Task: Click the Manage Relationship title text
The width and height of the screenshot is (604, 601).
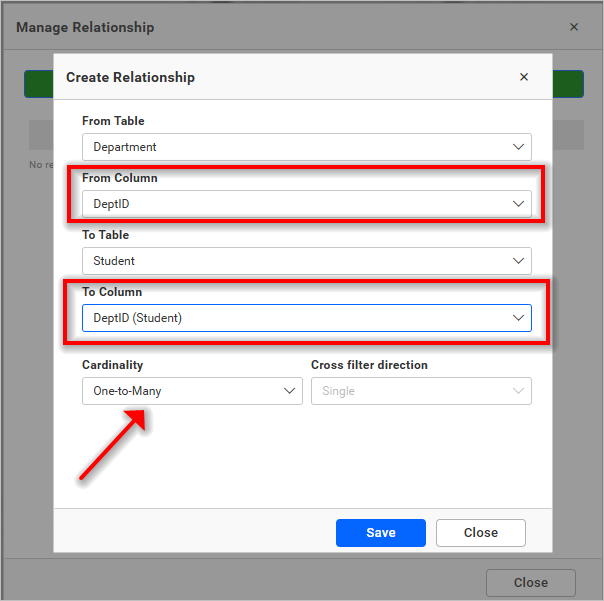Action: click(85, 27)
